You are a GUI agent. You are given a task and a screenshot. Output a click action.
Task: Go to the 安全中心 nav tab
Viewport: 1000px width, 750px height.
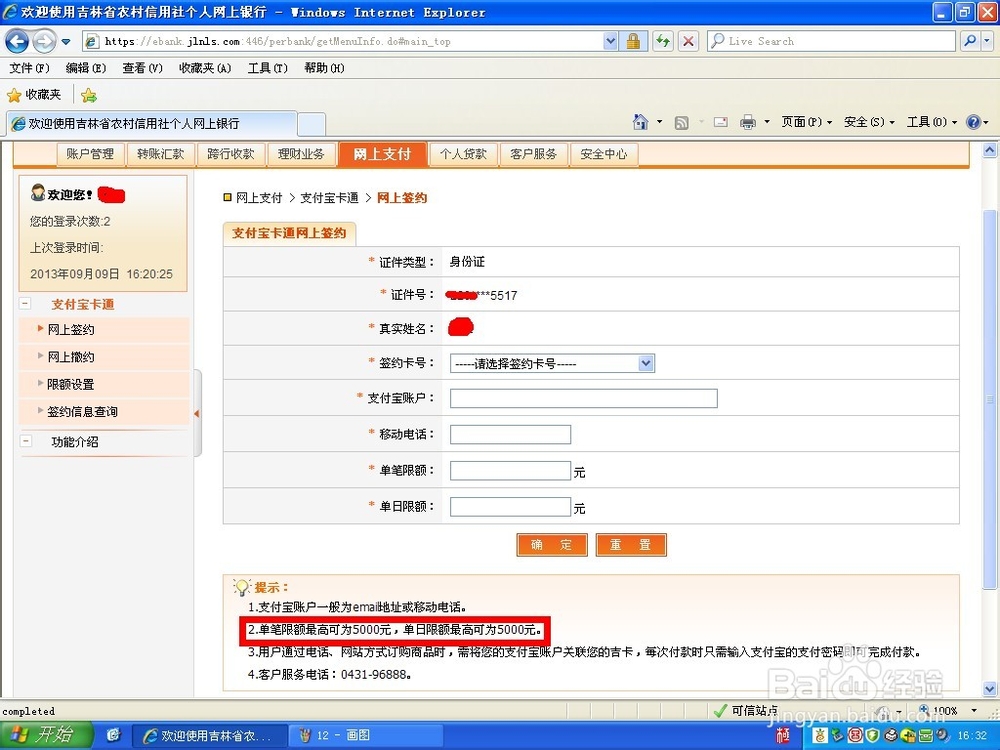pyautogui.click(x=603, y=154)
